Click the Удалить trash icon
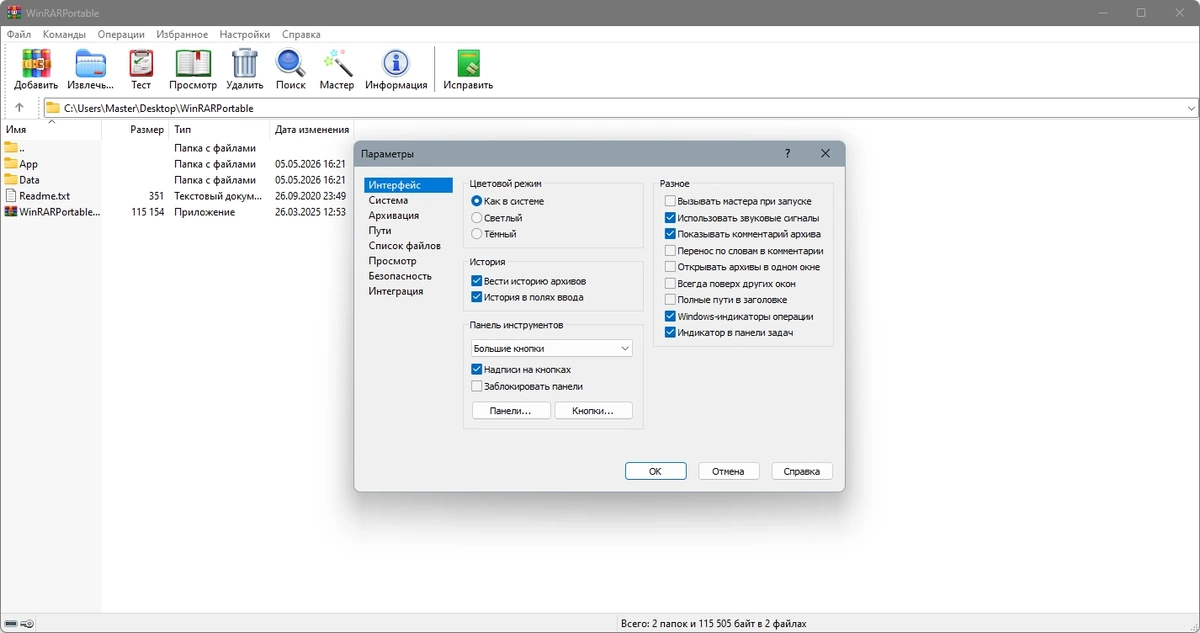This screenshot has width=1200, height=633. pyautogui.click(x=245, y=63)
